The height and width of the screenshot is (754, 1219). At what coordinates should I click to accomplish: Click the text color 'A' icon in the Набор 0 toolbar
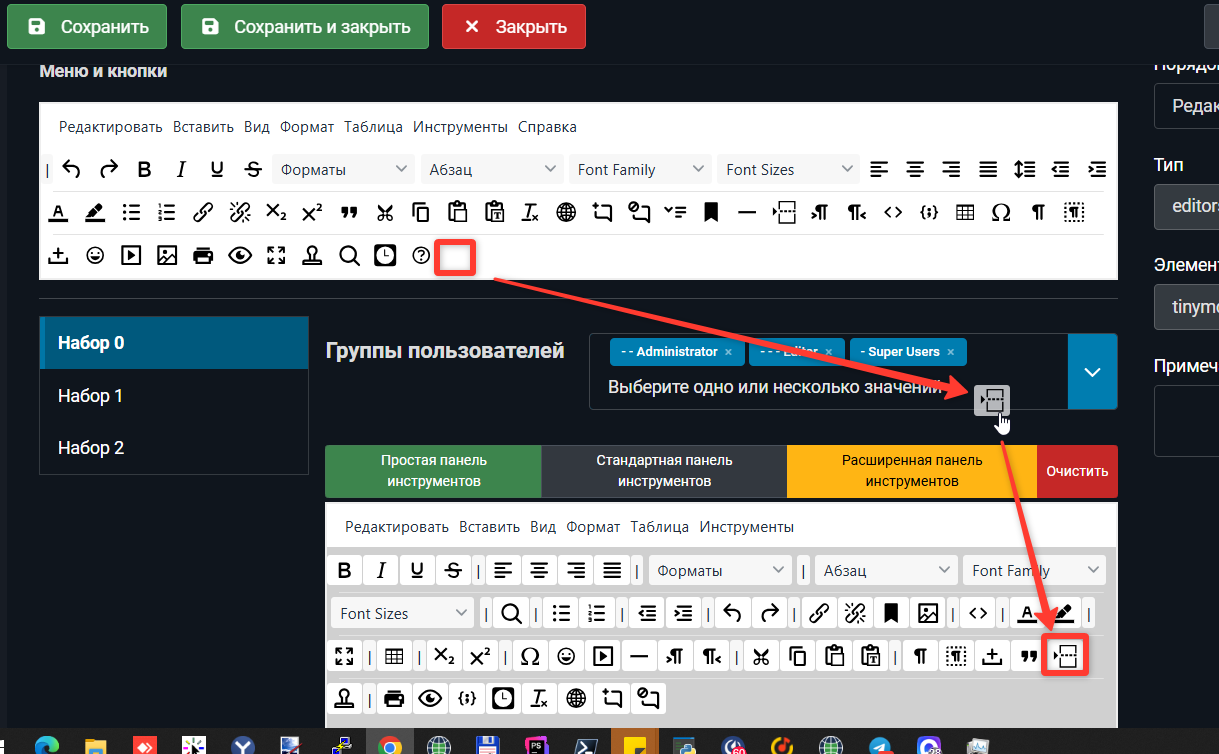(1028, 613)
